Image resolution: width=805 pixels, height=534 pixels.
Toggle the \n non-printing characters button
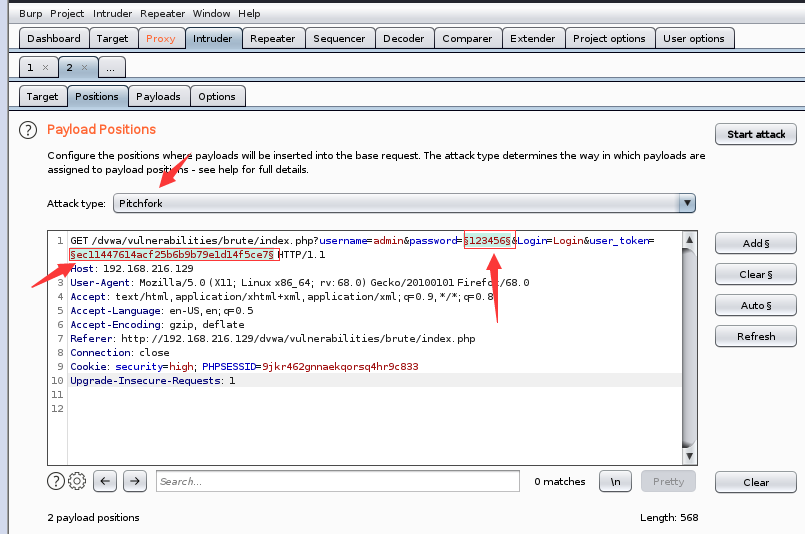click(615, 481)
